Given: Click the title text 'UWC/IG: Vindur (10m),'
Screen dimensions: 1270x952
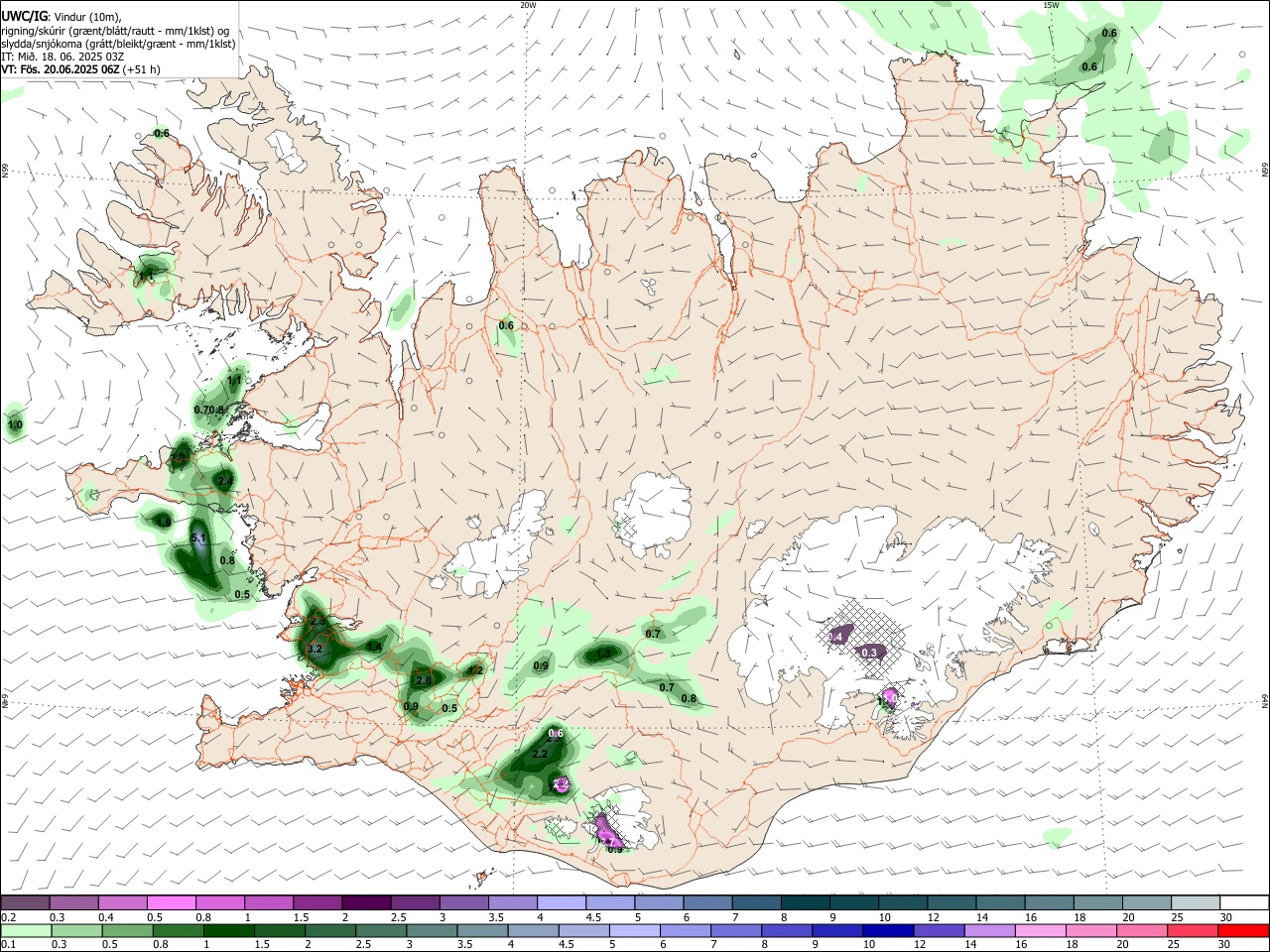Looking at the screenshot, I should tap(62, 17).
